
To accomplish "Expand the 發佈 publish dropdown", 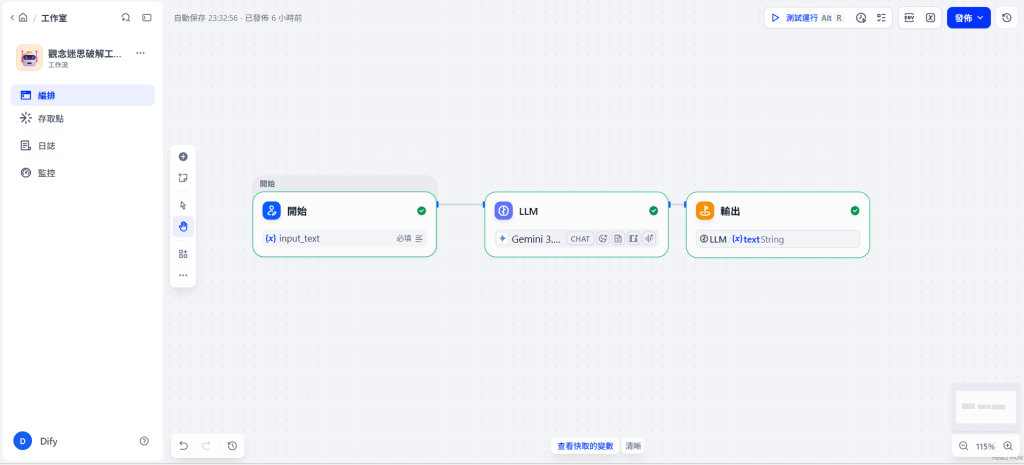I will [968, 18].
